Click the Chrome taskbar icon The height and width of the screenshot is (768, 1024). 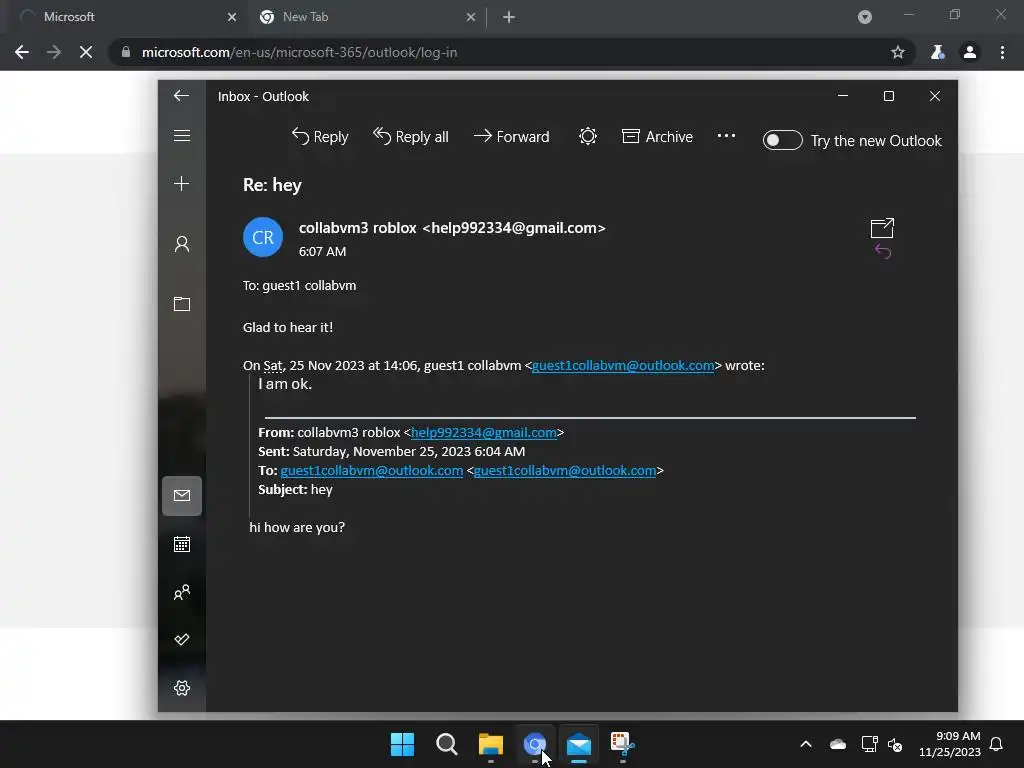[x=535, y=744]
